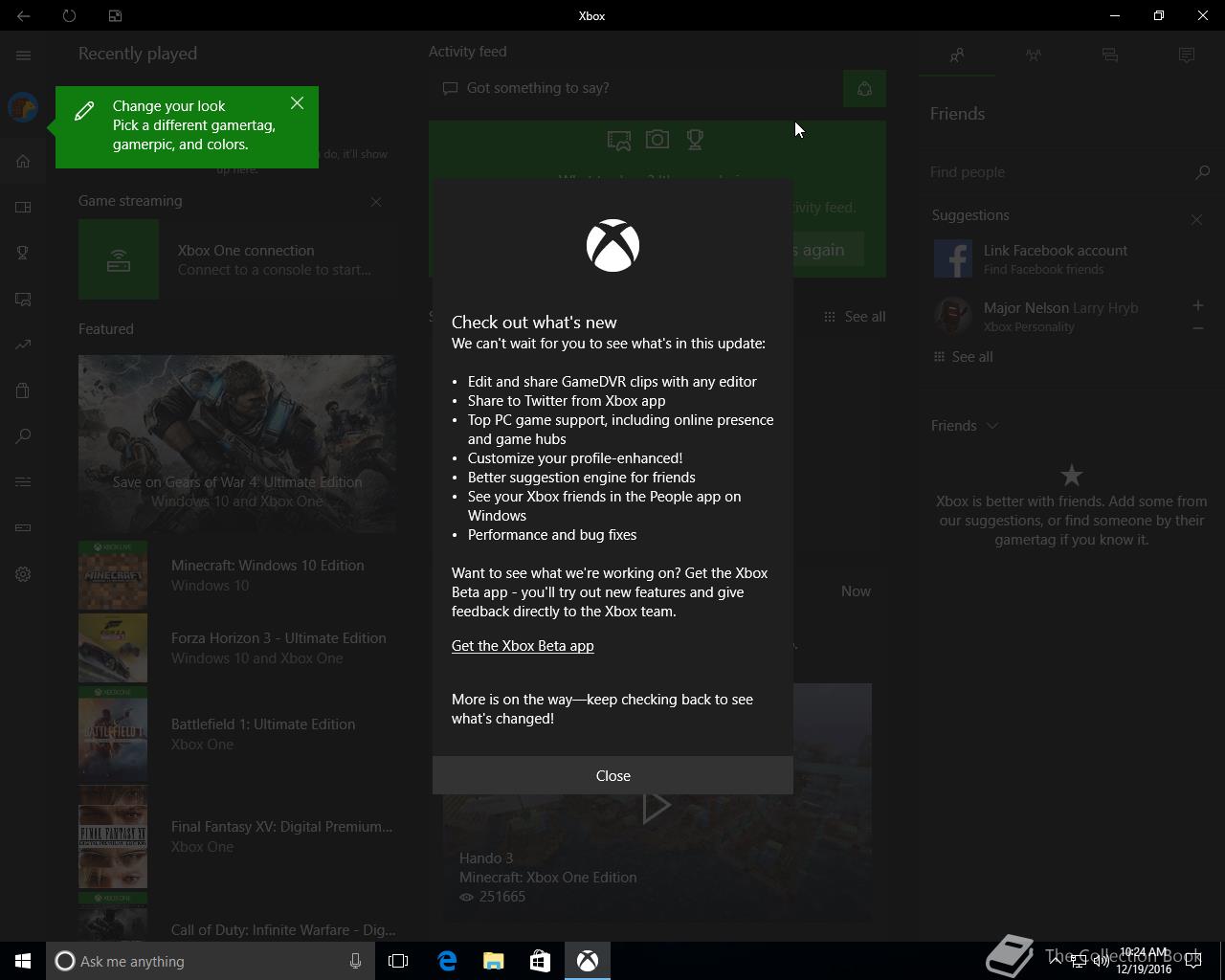Close the what's new dialog
Image resolution: width=1225 pixels, height=980 pixels.
click(x=612, y=775)
